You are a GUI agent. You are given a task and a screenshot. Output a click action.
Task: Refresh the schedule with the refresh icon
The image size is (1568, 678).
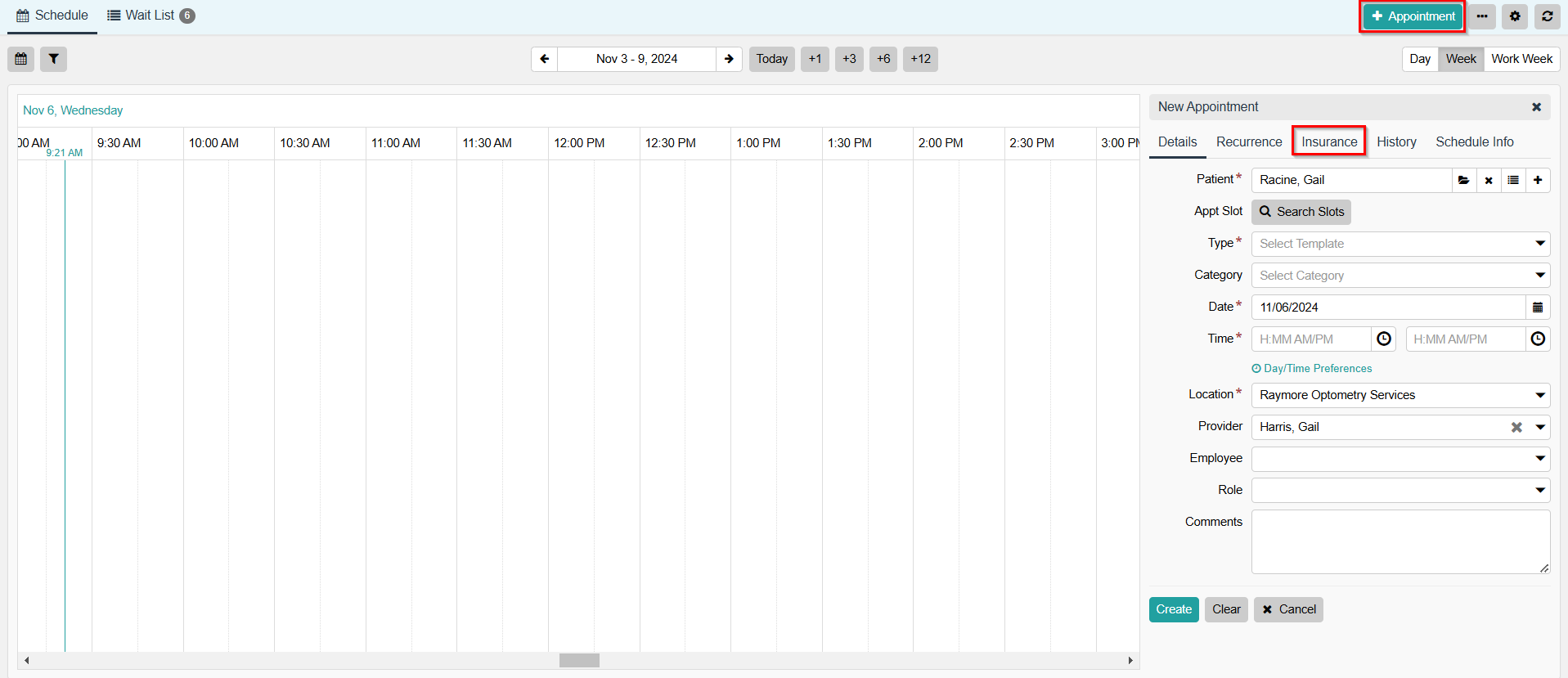click(x=1547, y=16)
